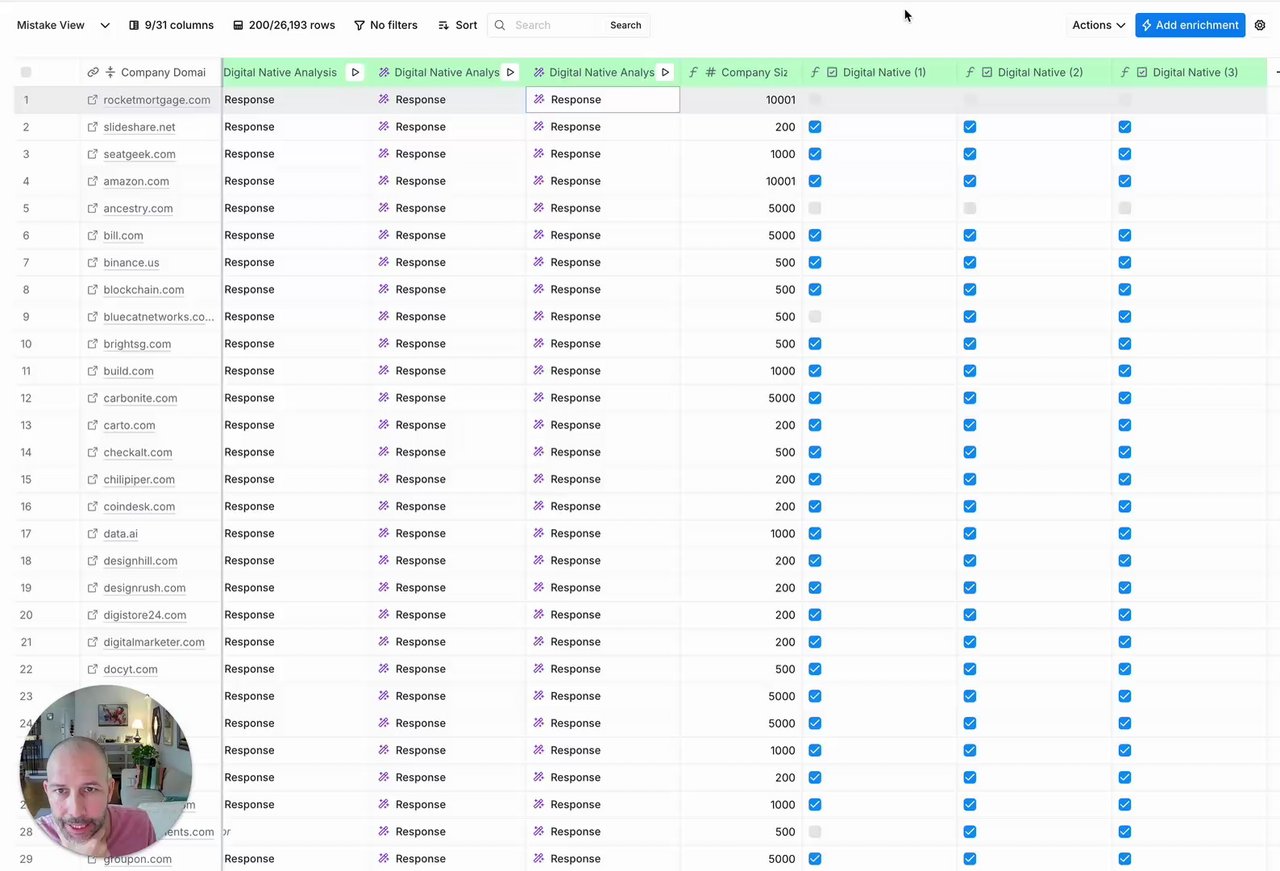
Task: Click the AI icon in row 2's third analysis cell
Action: click(x=539, y=127)
